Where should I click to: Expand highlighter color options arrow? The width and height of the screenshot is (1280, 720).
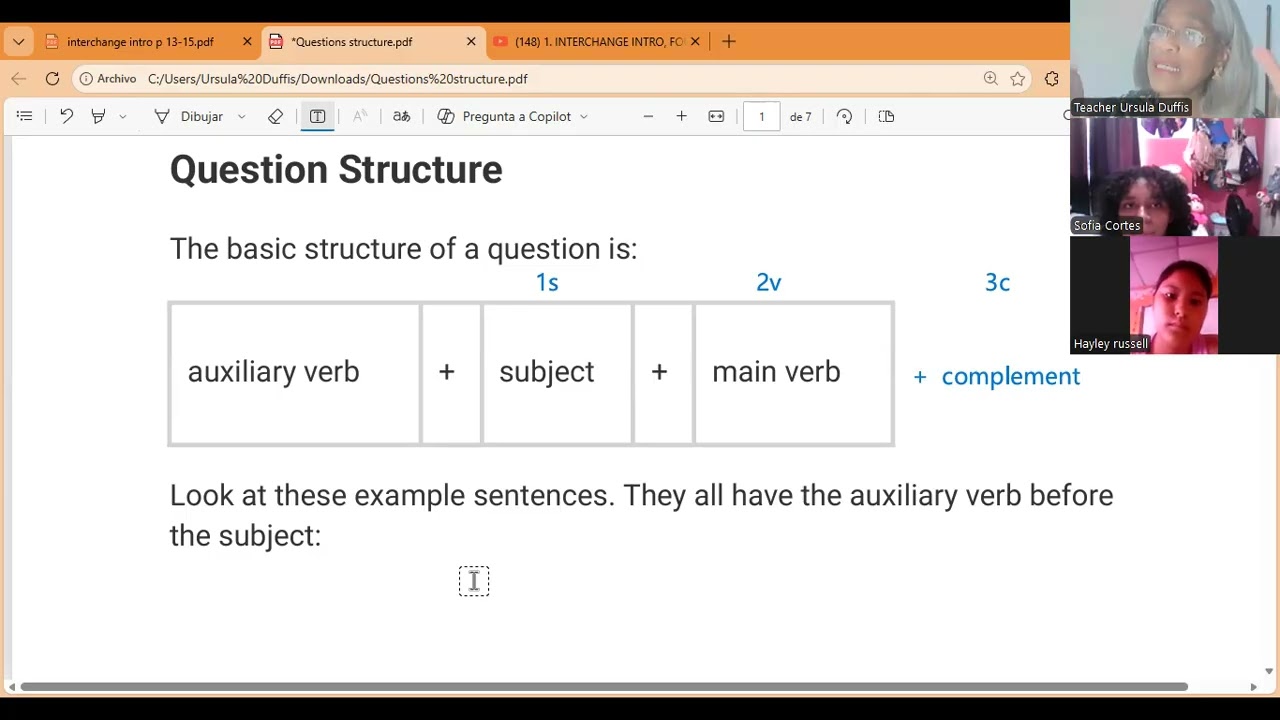[123, 117]
